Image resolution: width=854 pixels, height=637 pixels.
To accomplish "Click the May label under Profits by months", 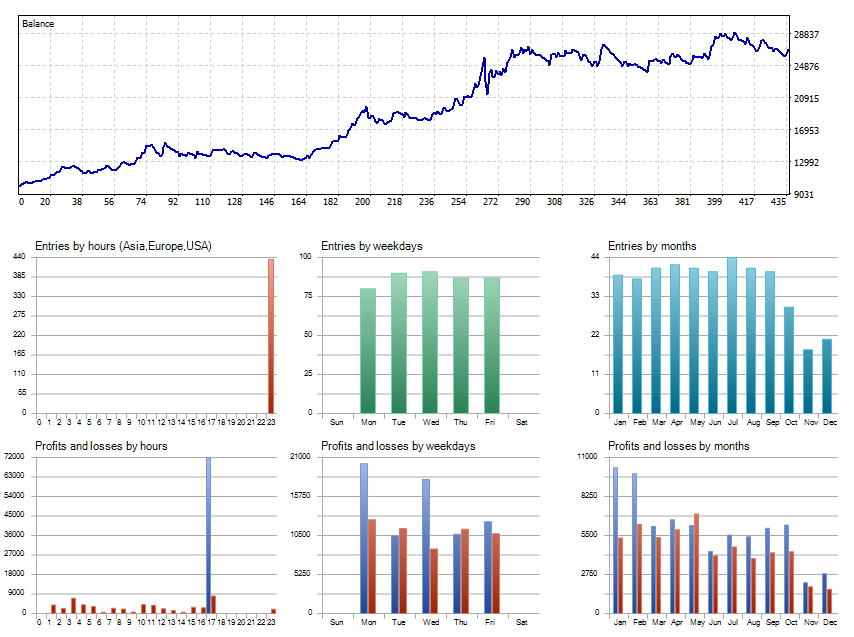I will click(697, 622).
